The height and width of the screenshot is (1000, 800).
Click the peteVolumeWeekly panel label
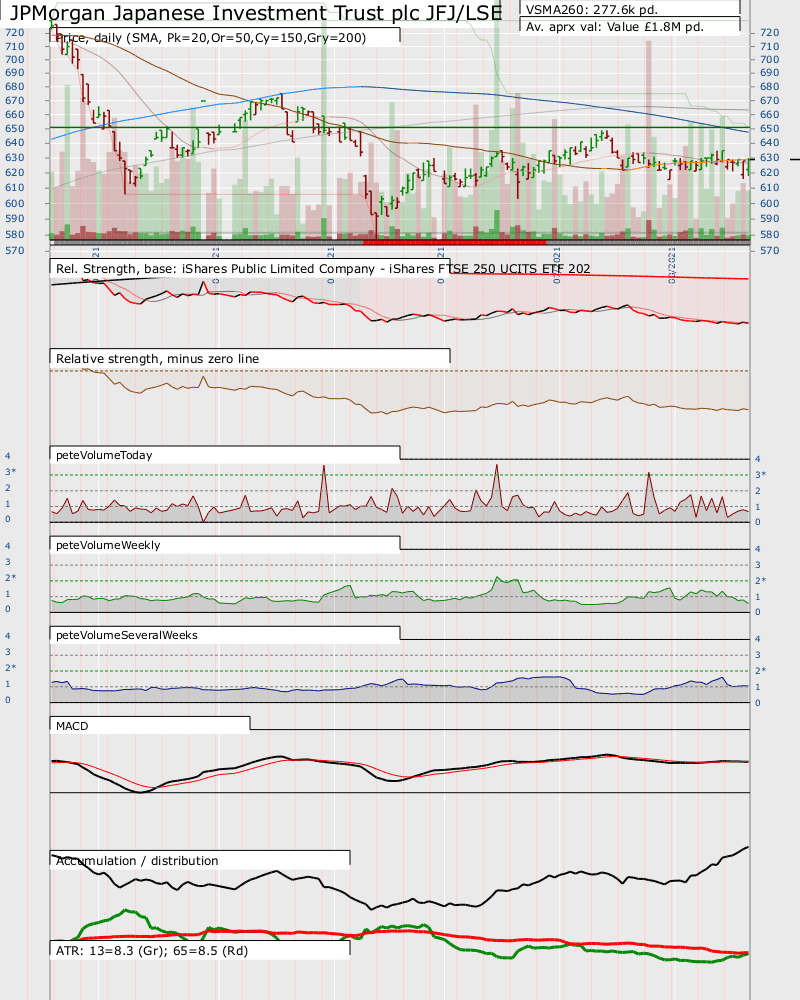(108, 545)
